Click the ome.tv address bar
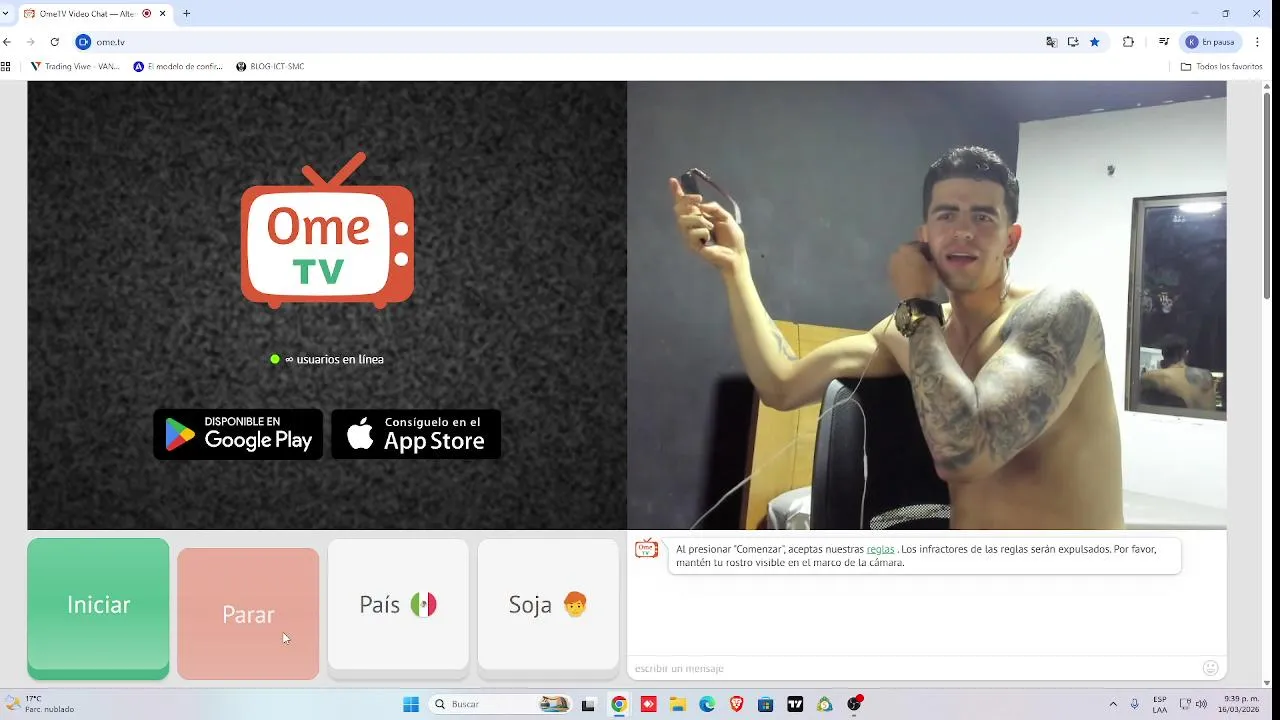 pos(560,42)
